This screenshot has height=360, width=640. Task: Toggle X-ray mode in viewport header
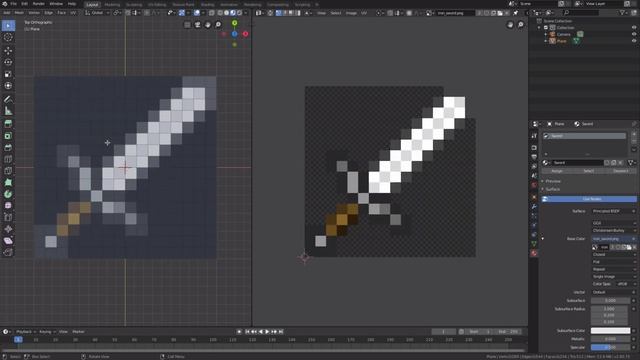211,13
